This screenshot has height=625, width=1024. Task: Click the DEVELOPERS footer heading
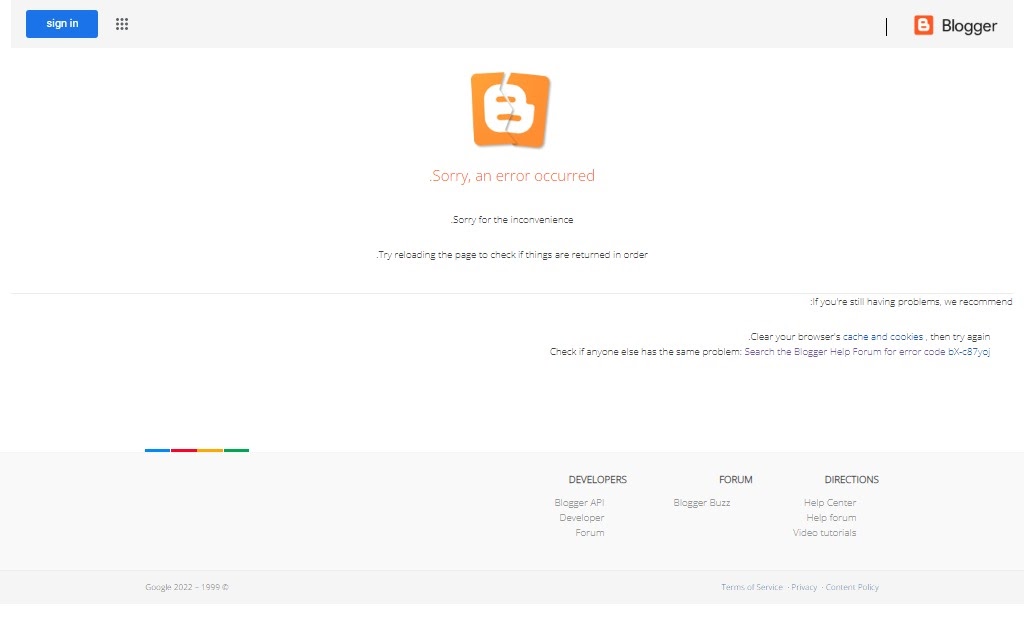pyautogui.click(x=598, y=480)
